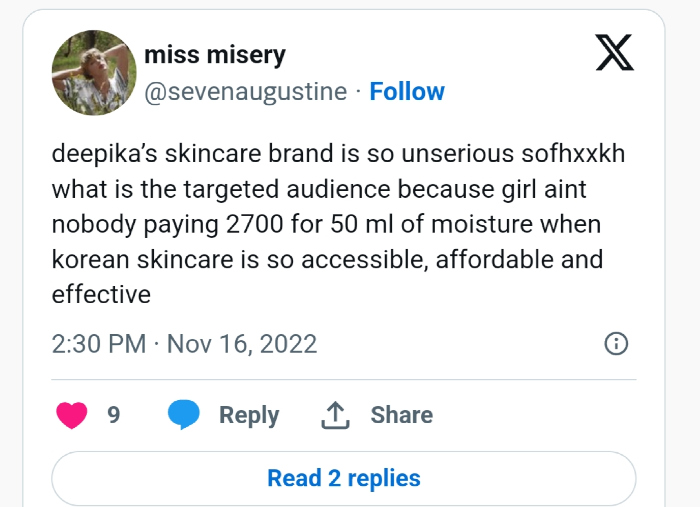Image resolution: width=700 pixels, height=507 pixels.
Task: Open miss misery's profile picture
Action: pos(94,72)
